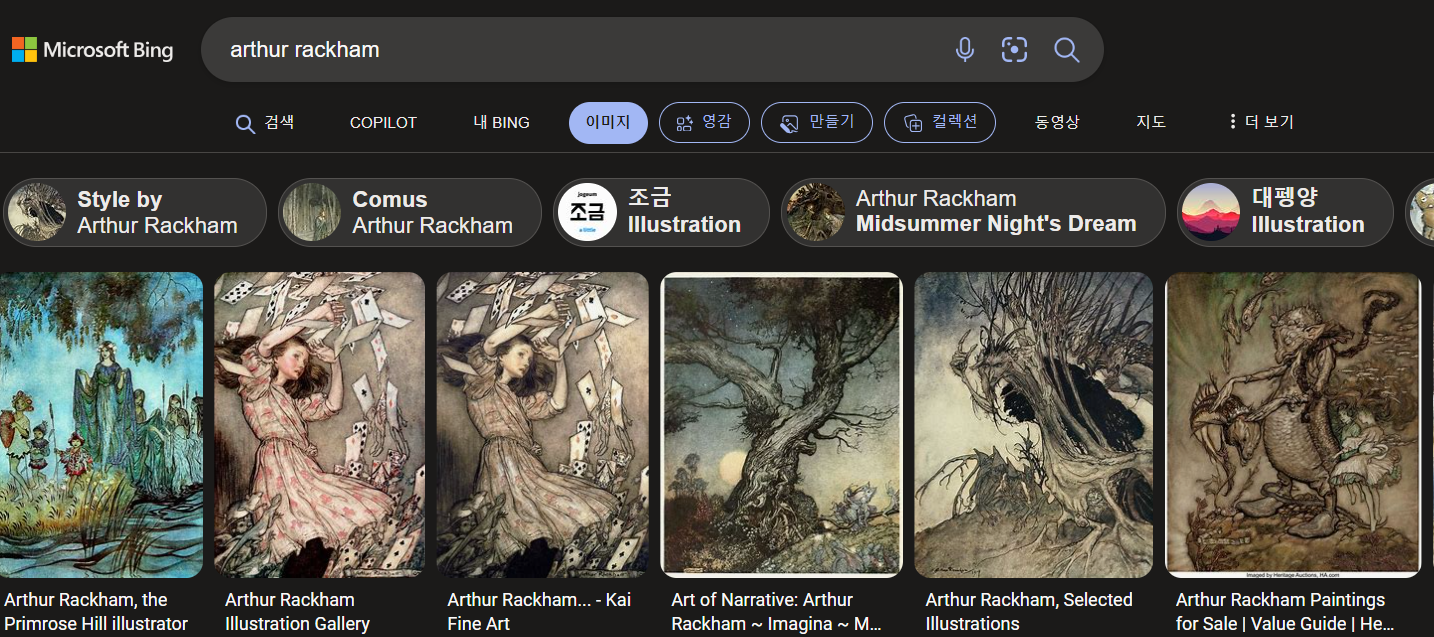The height and width of the screenshot is (637, 1434).
Task: Open the 영감 pill button
Action: pos(704,123)
